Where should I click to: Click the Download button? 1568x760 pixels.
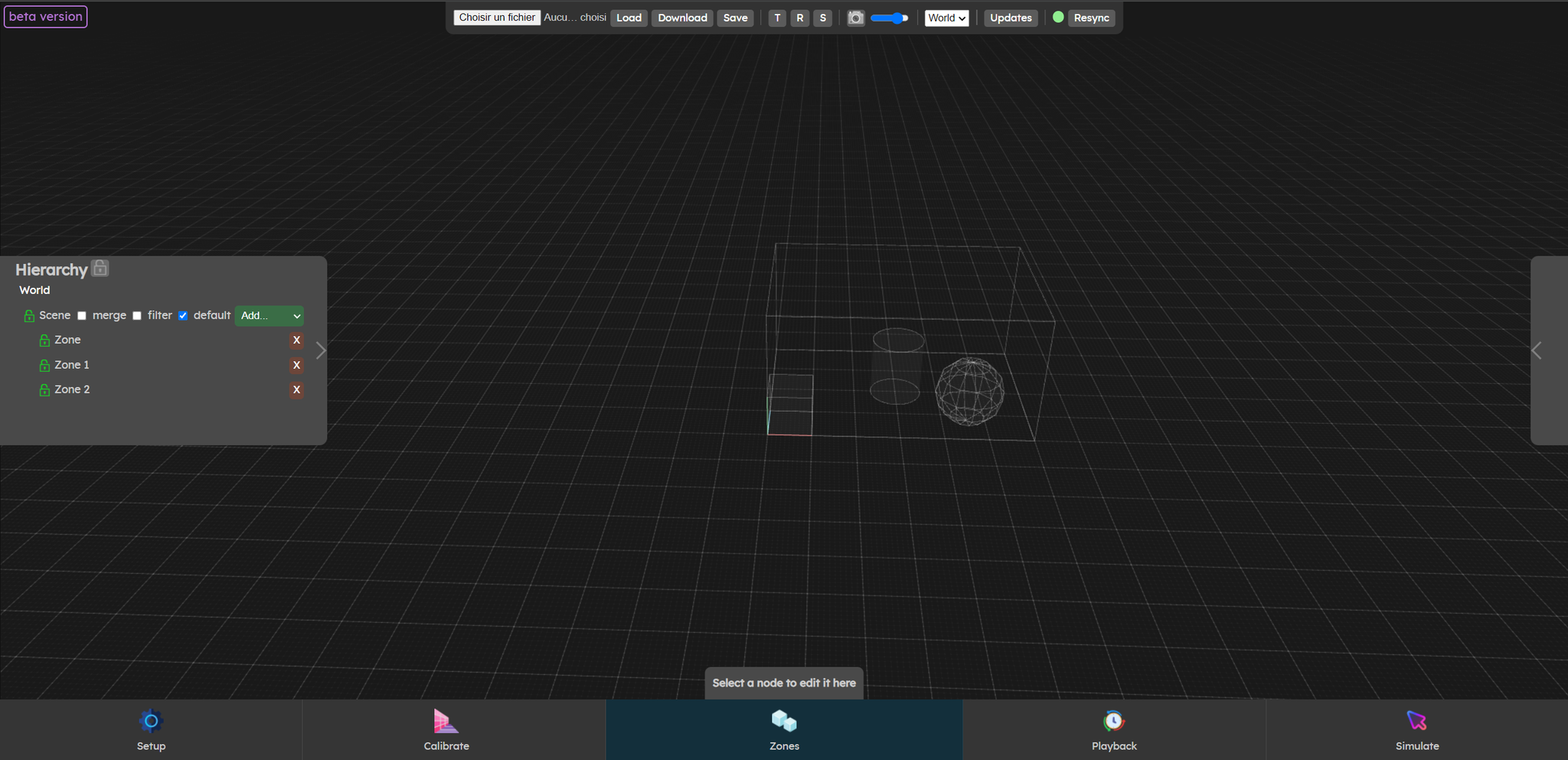click(682, 18)
